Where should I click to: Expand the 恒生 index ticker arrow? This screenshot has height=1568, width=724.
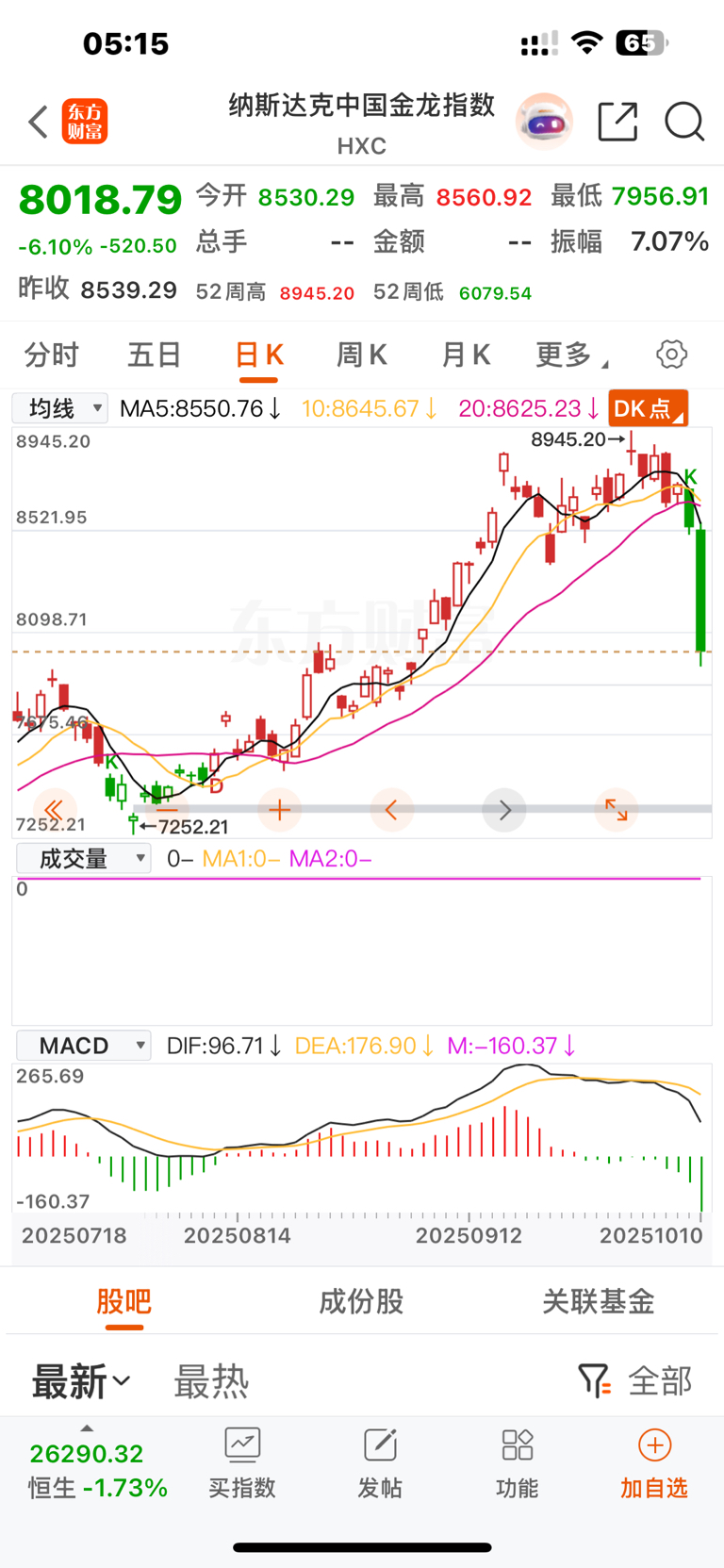pyautogui.click(x=87, y=1428)
